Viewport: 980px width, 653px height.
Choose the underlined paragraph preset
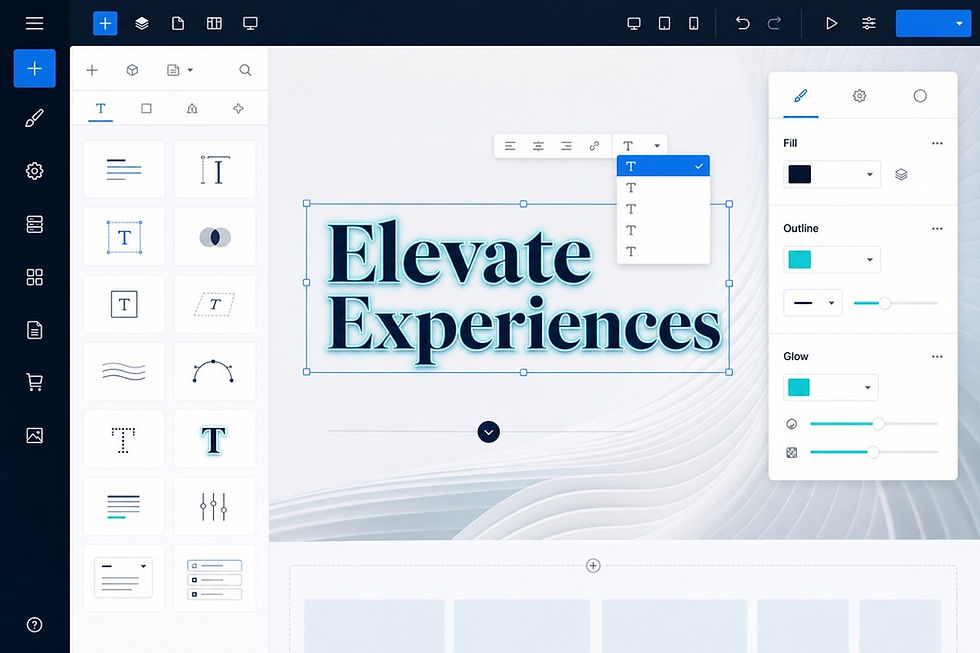[x=124, y=507]
